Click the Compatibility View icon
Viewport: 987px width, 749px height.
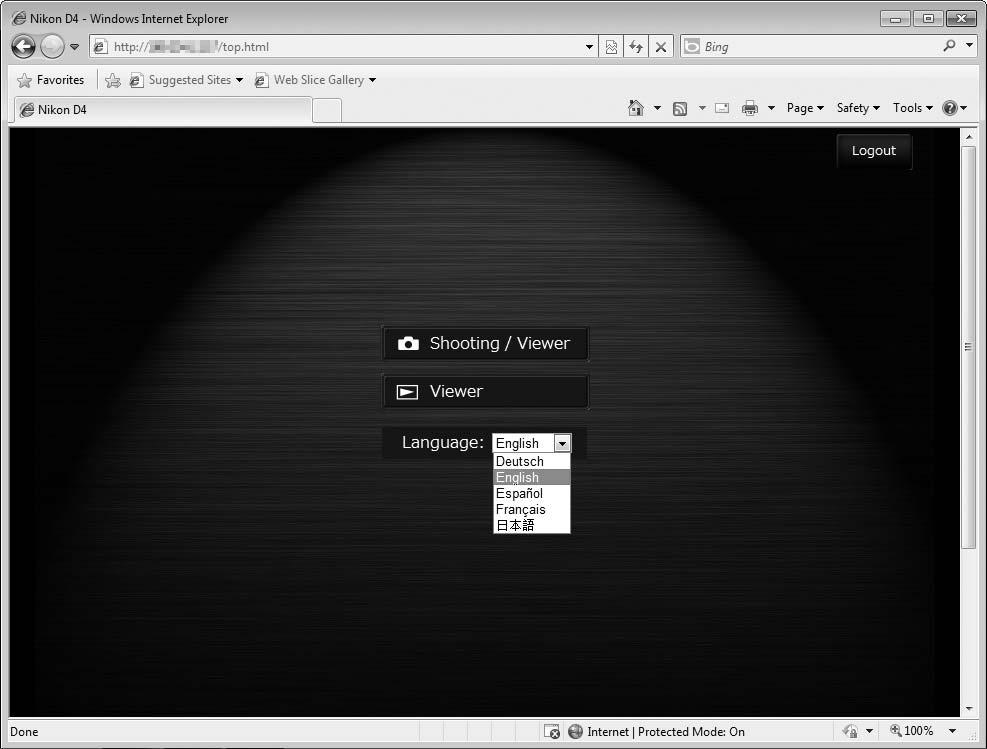(x=611, y=47)
